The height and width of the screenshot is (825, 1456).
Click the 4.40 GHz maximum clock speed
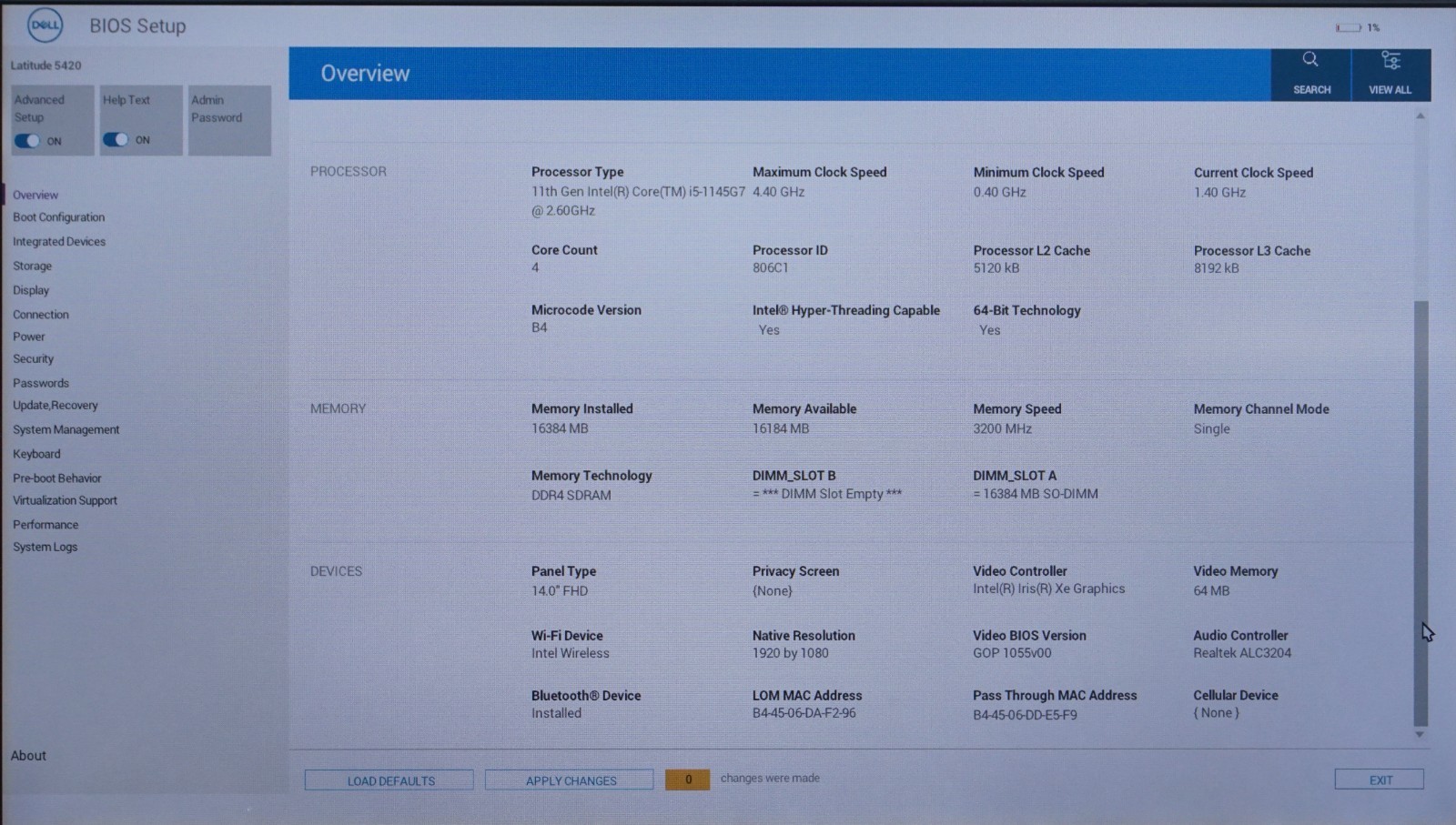pos(779,192)
